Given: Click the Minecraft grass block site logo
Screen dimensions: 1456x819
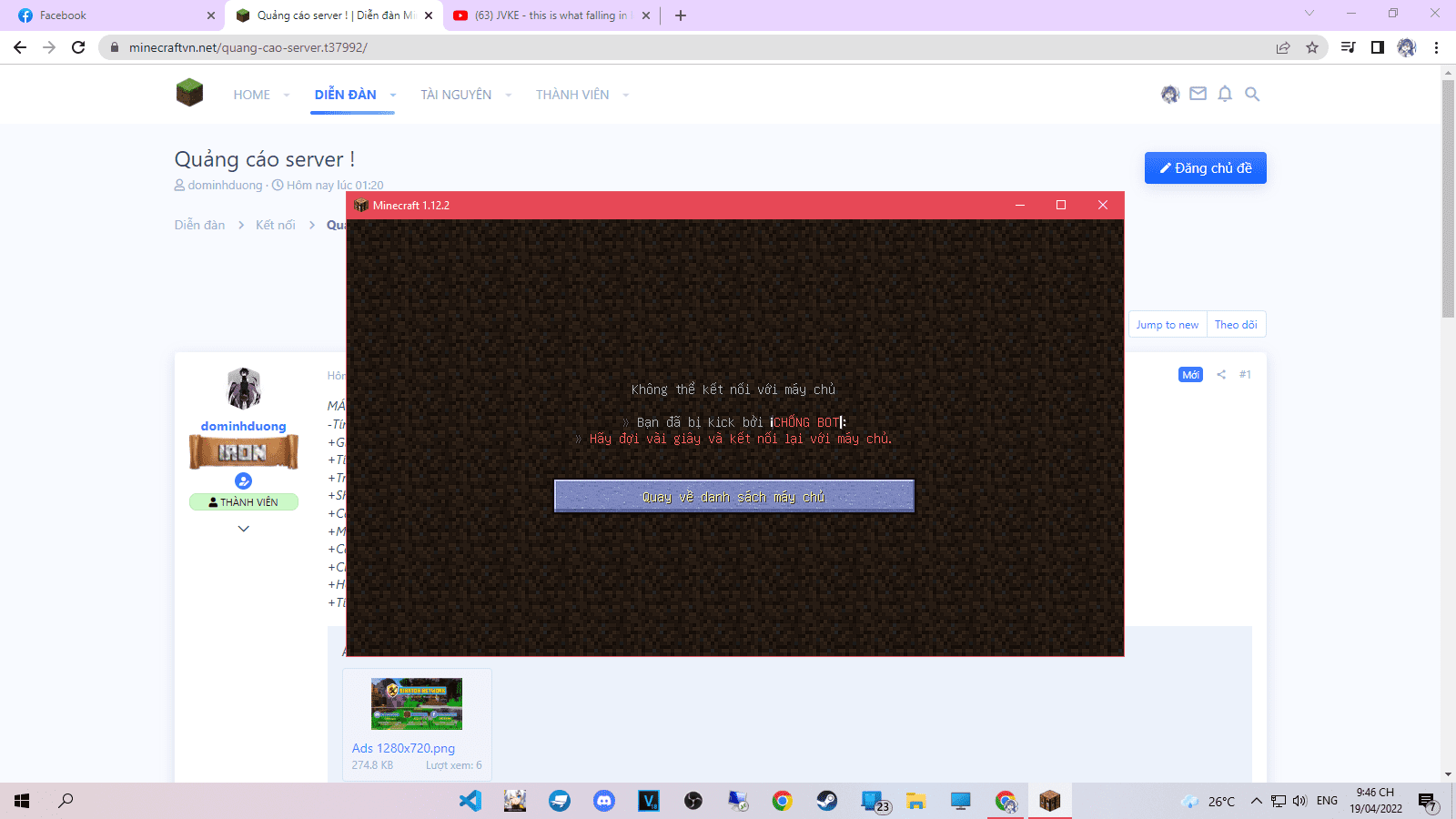Looking at the screenshot, I should click(189, 93).
